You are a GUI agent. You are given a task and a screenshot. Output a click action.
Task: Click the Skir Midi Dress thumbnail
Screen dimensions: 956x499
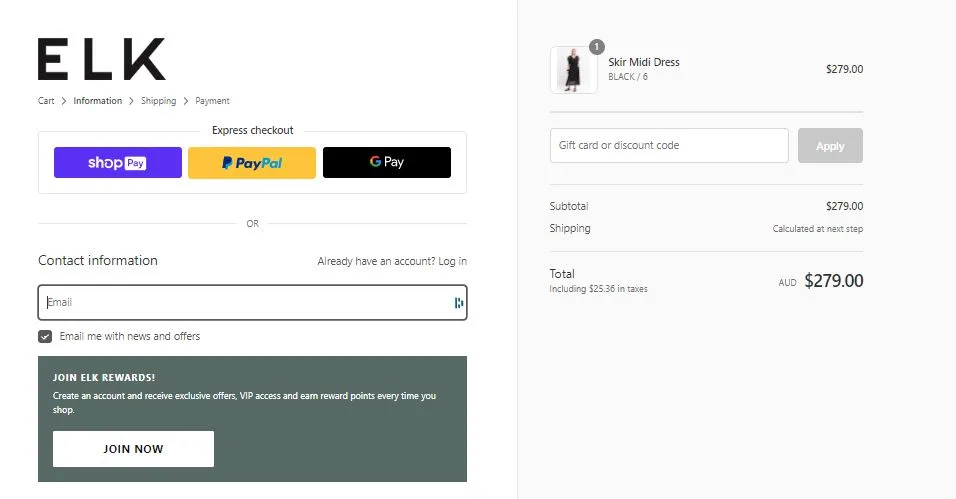574,70
